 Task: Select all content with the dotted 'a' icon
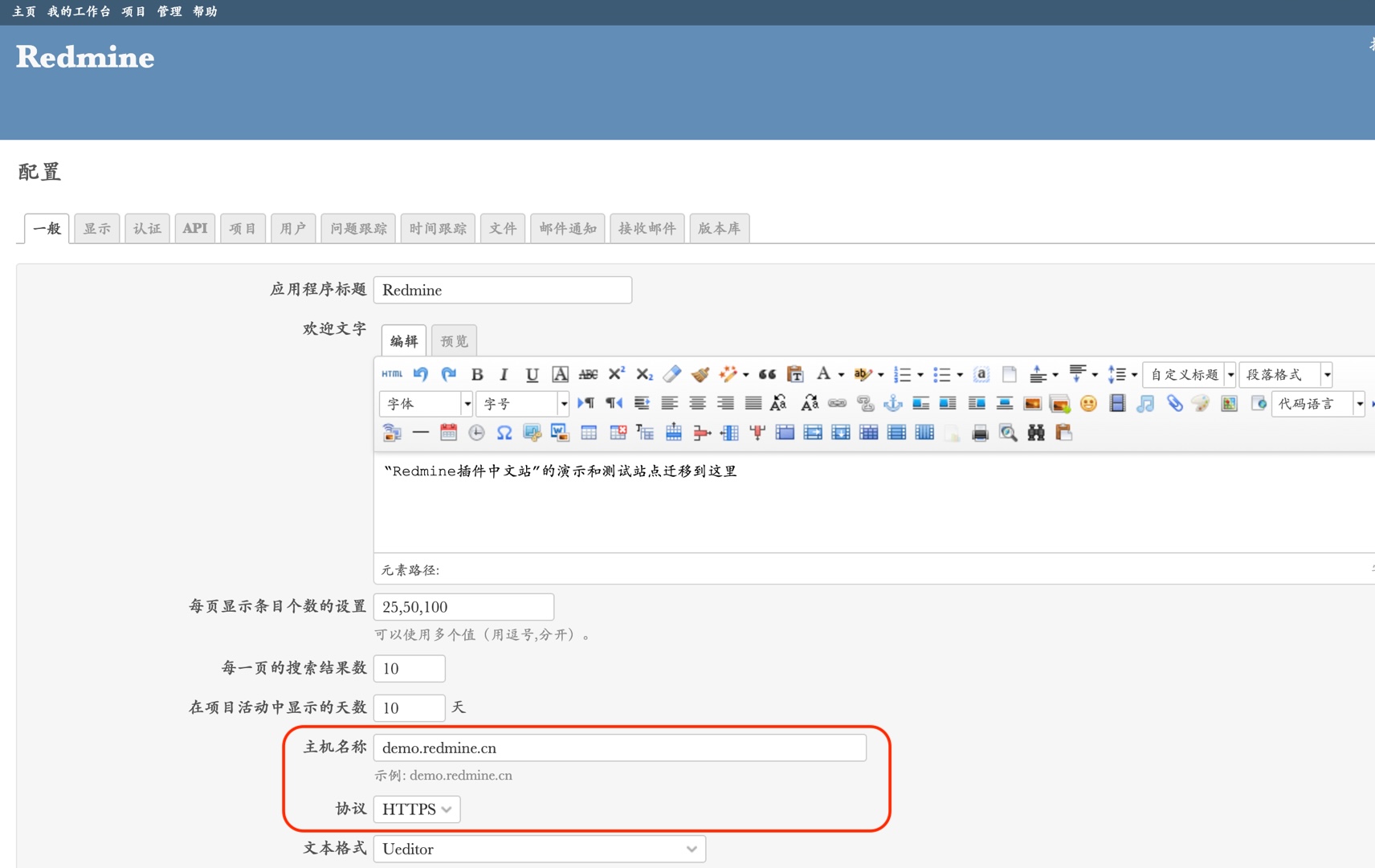(x=981, y=374)
